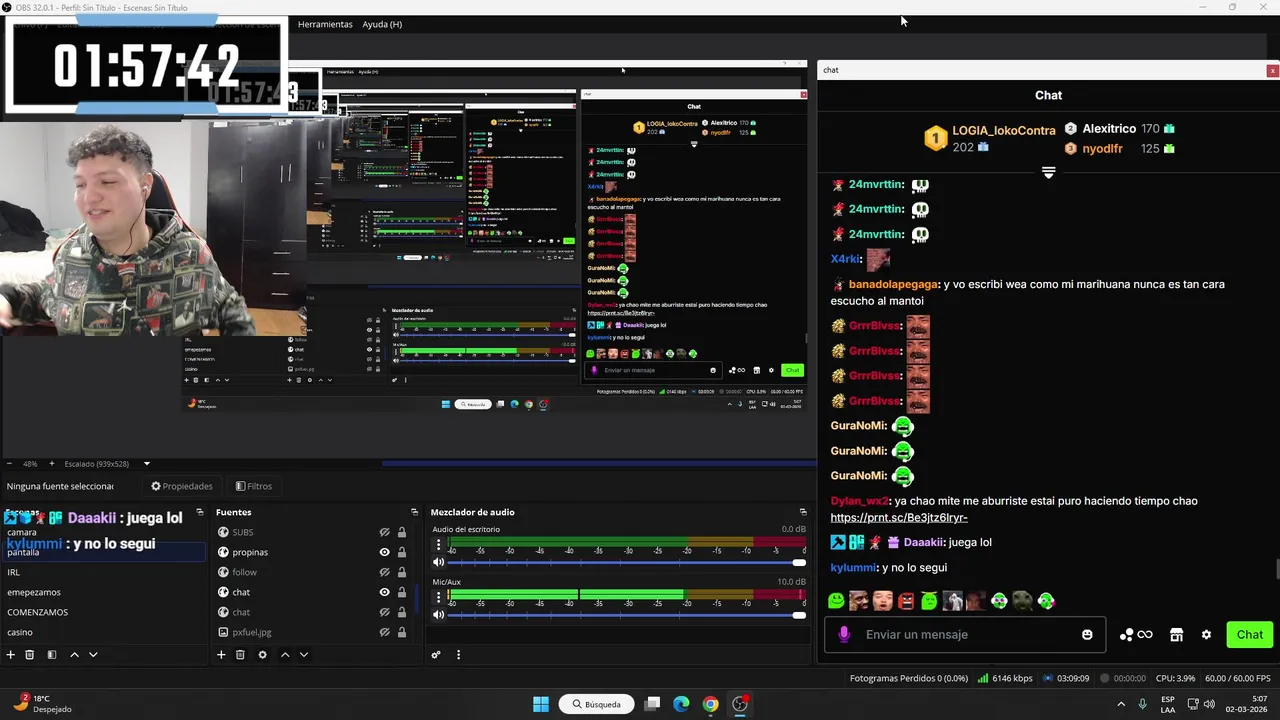Show the SUBS source via its eye icon
Screen dimensions: 1280x720
(x=384, y=532)
